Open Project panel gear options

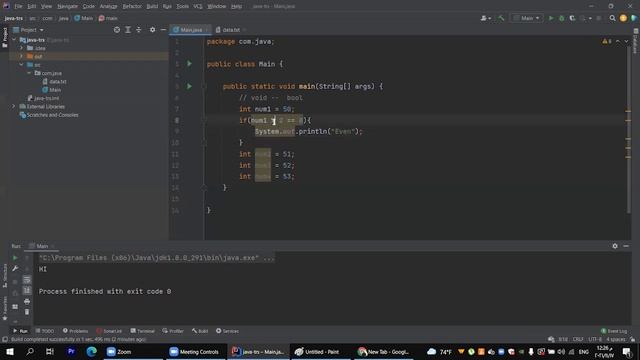[x=152, y=30]
